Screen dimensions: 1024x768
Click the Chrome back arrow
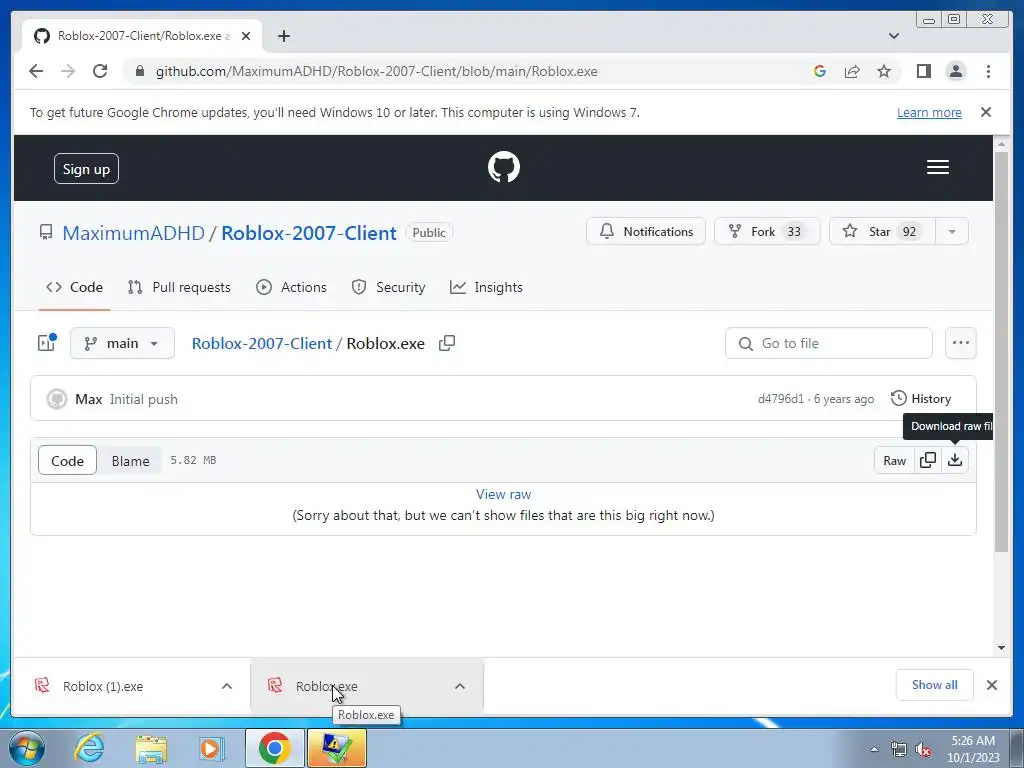(x=36, y=71)
